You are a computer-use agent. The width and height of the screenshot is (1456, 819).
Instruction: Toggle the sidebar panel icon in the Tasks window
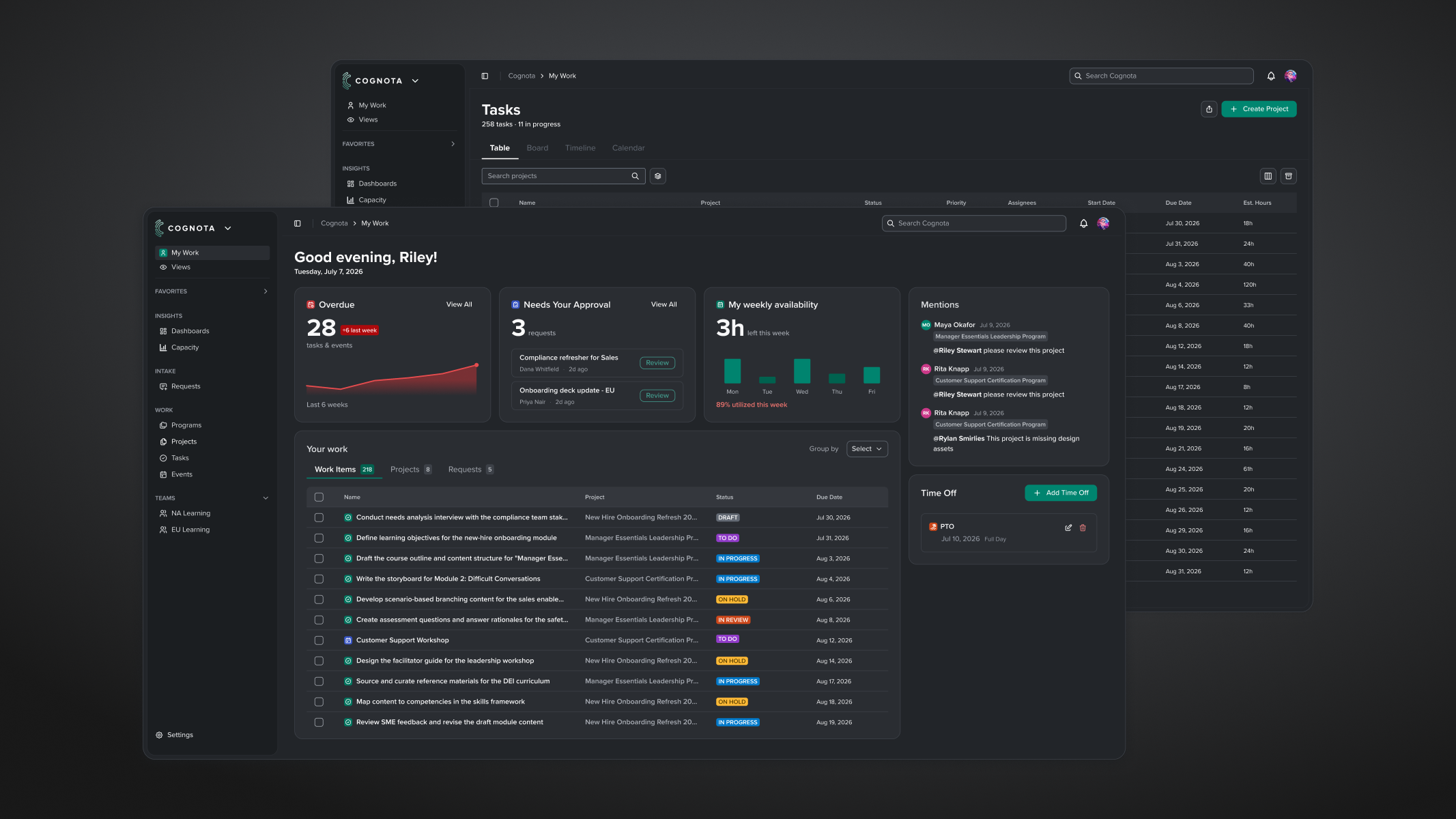click(485, 76)
